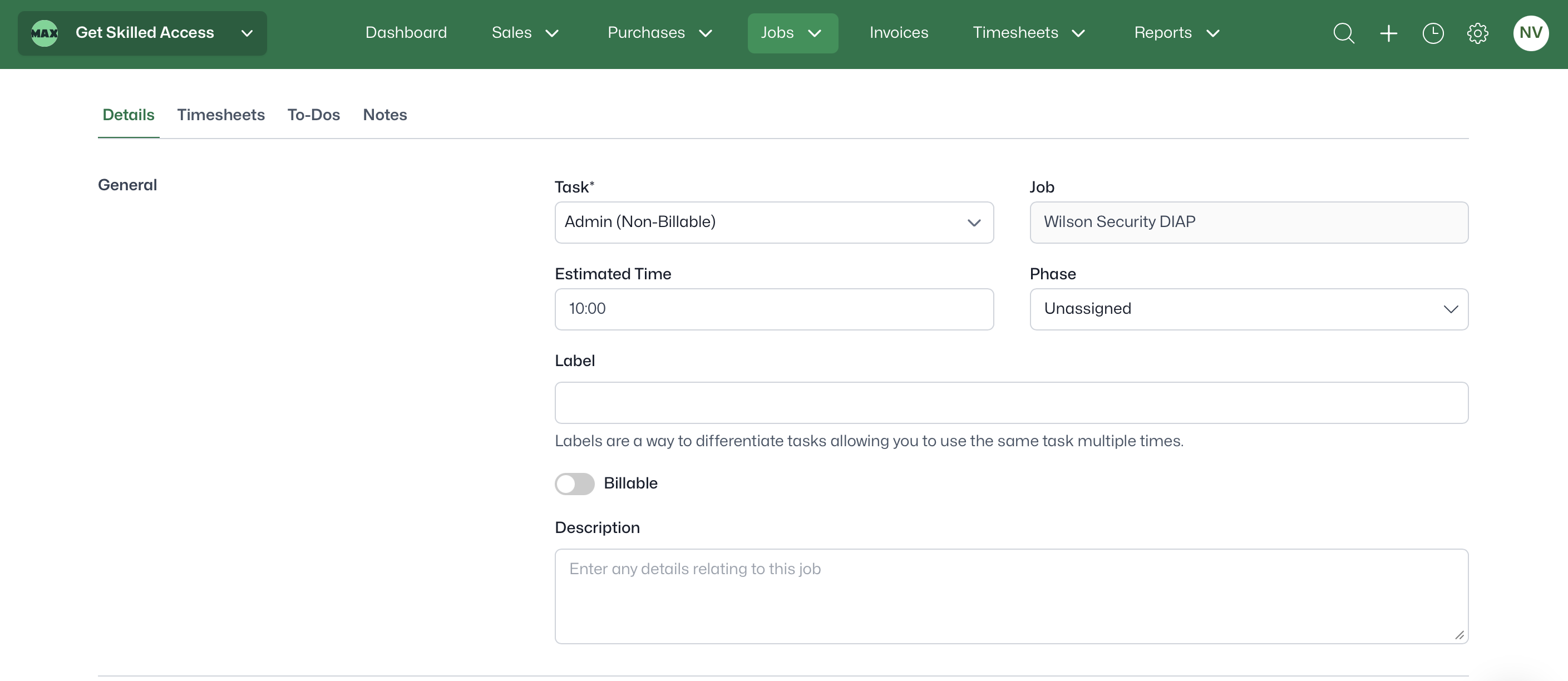Switch to the Timesheets tab under job
Image resolution: width=1568 pixels, height=681 pixels.
tap(221, 115)
